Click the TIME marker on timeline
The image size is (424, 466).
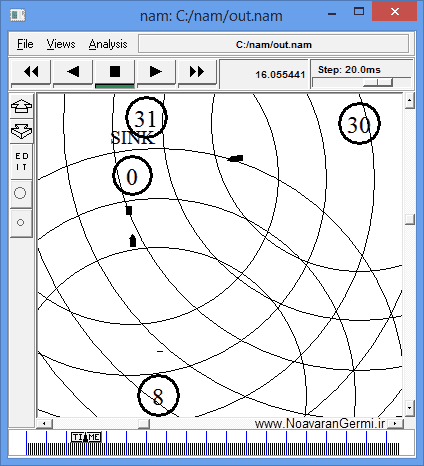click(x=86, y=437)
